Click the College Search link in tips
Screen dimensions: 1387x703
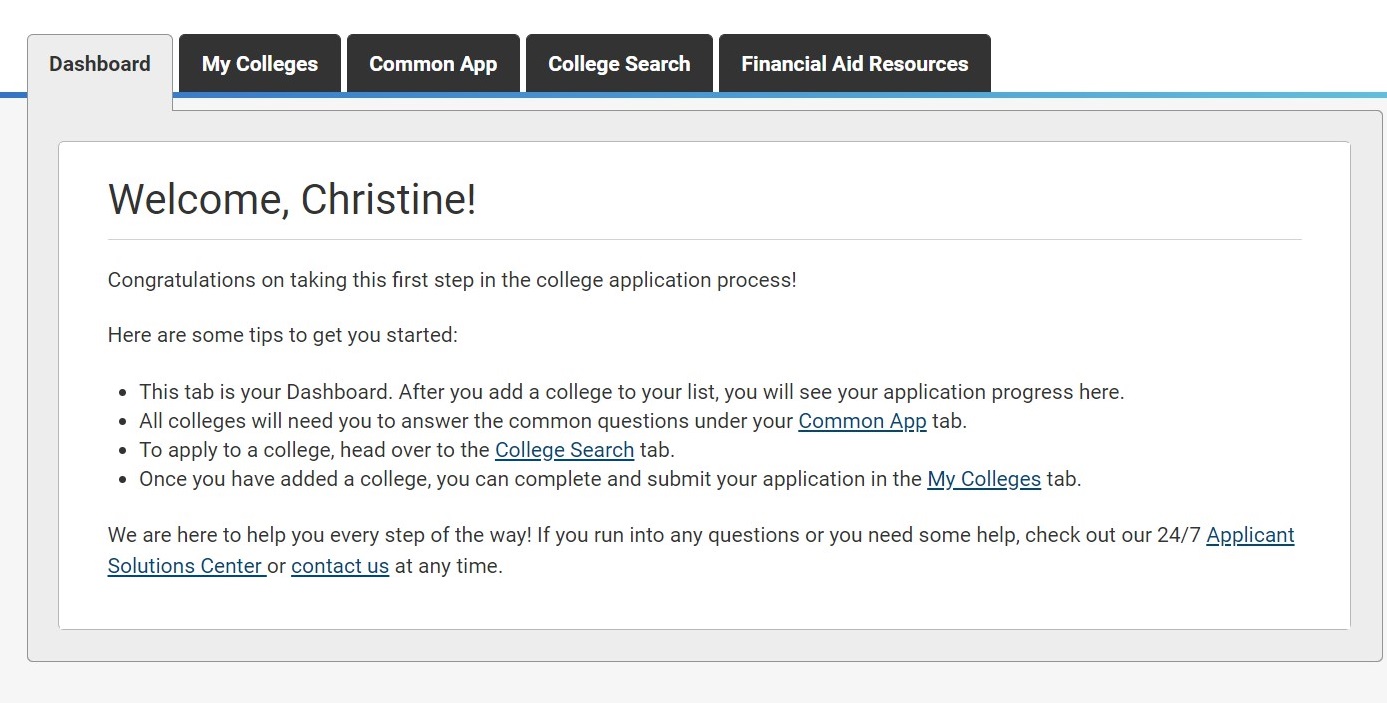point(564,450)
